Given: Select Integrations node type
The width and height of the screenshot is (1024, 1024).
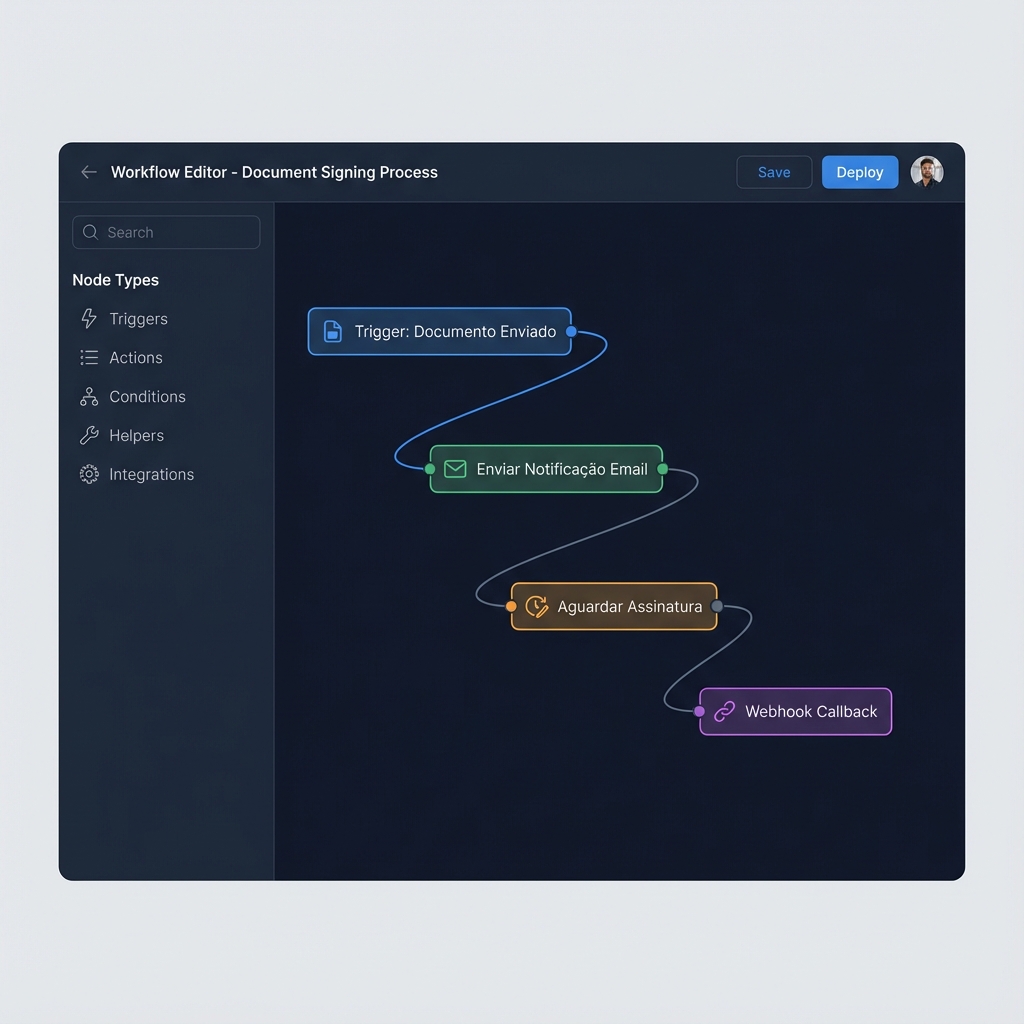Looking at the screenshot, I should point(151,474).
